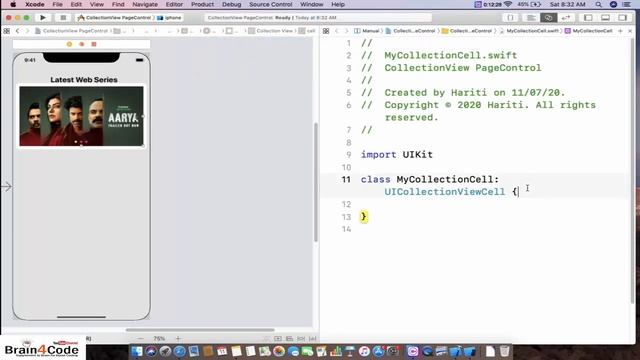Toggle the inspectors panel visibility
Viewport: 640px width, 360px height.
(622, 18)
